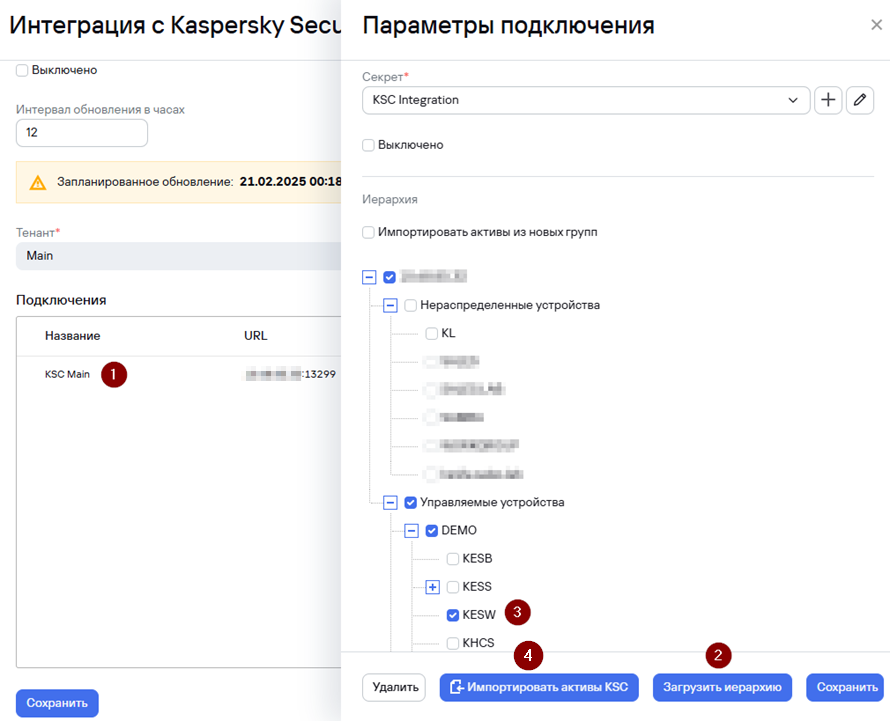Collapse the DEMO tree node
Image resolution: width=890 pixels, height=721 pixels.
411,530
